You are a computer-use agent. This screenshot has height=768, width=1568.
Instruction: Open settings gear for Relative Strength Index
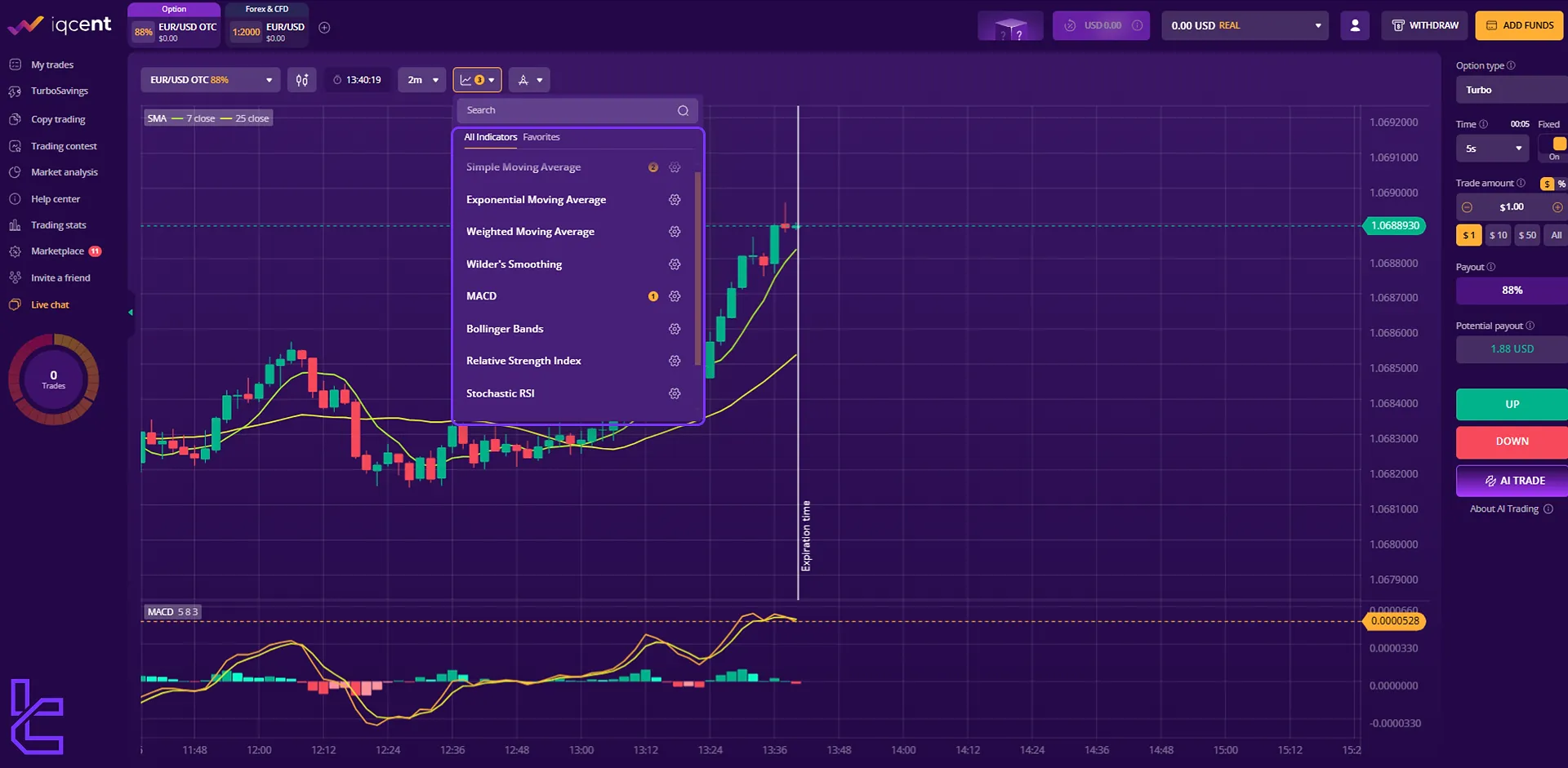[675, 361]
